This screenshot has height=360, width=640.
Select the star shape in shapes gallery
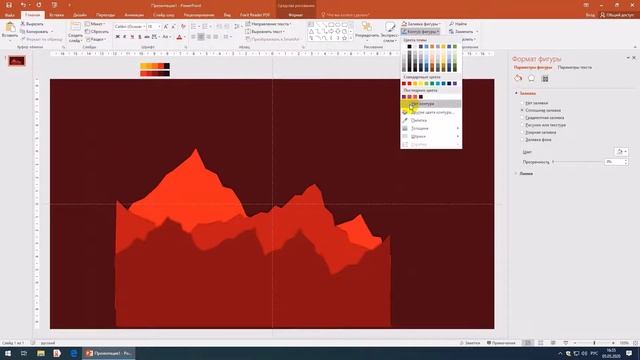point(344,38)
